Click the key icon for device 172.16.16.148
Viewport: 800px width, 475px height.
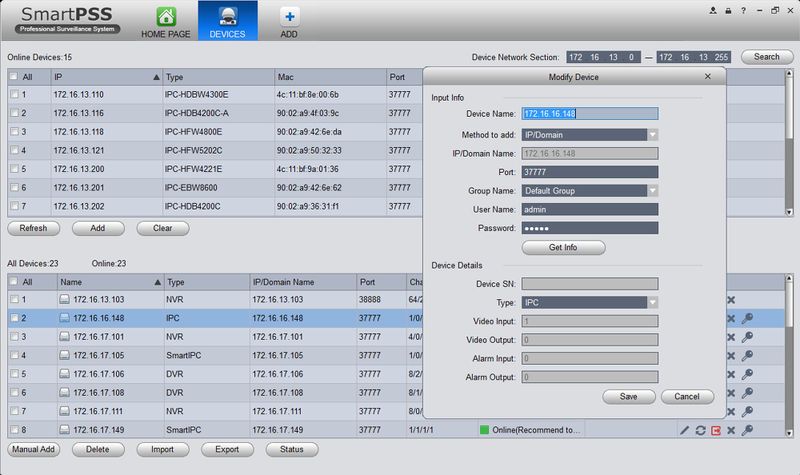pyautogui.click(x=747, y=318)
